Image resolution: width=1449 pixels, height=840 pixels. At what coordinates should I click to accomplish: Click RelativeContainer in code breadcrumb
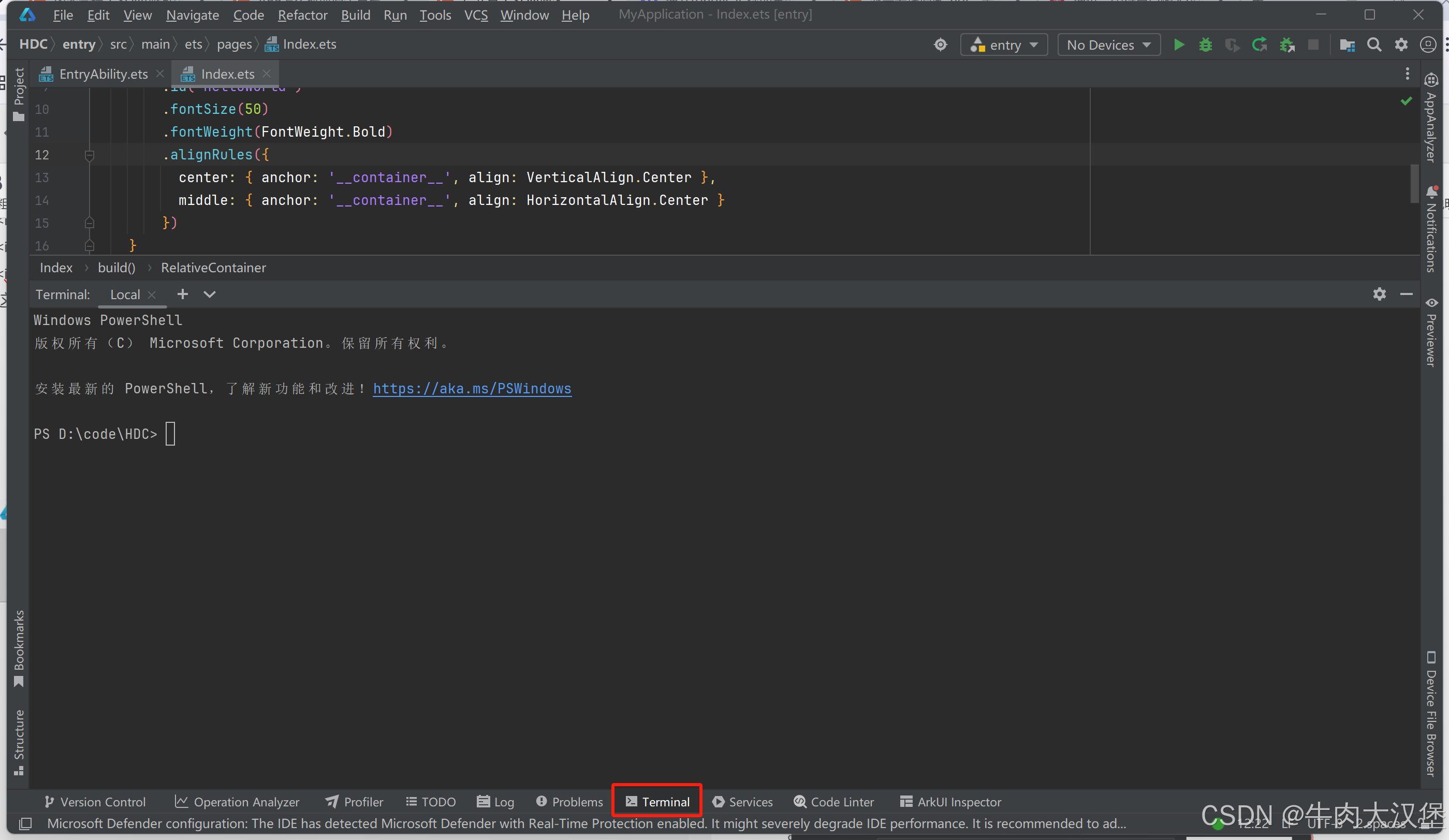click(213, 268)
